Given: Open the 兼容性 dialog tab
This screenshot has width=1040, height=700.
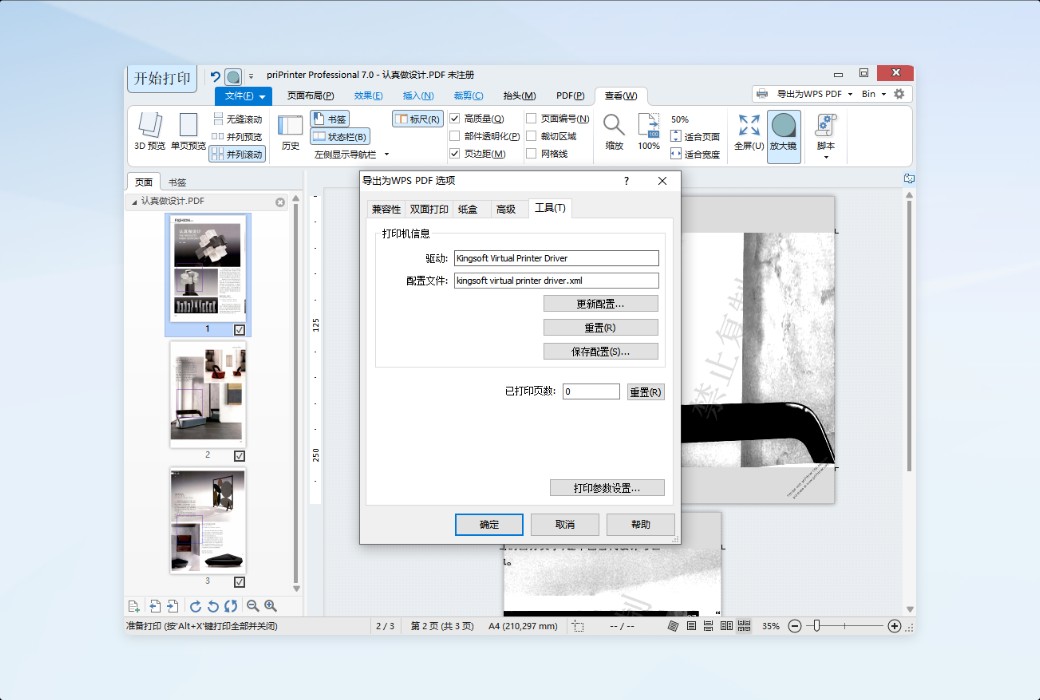Looking at the screenshot, I should click(x=386, y=209).
